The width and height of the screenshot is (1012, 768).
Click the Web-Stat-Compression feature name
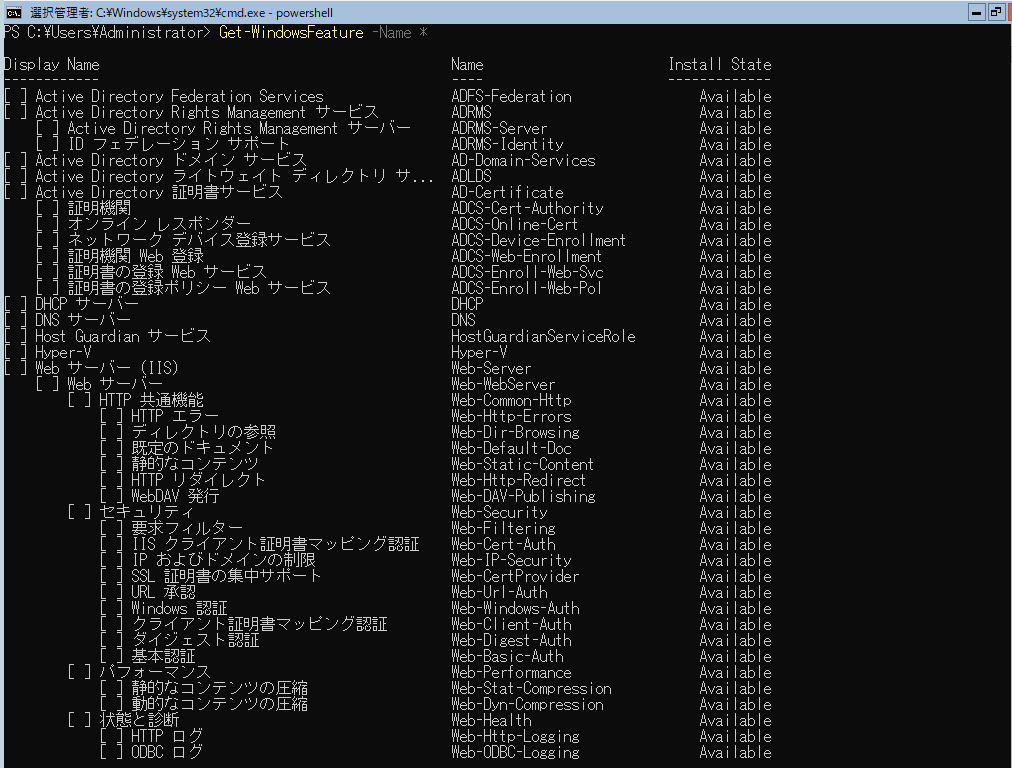pyautogui.click(x=531, y=689)
